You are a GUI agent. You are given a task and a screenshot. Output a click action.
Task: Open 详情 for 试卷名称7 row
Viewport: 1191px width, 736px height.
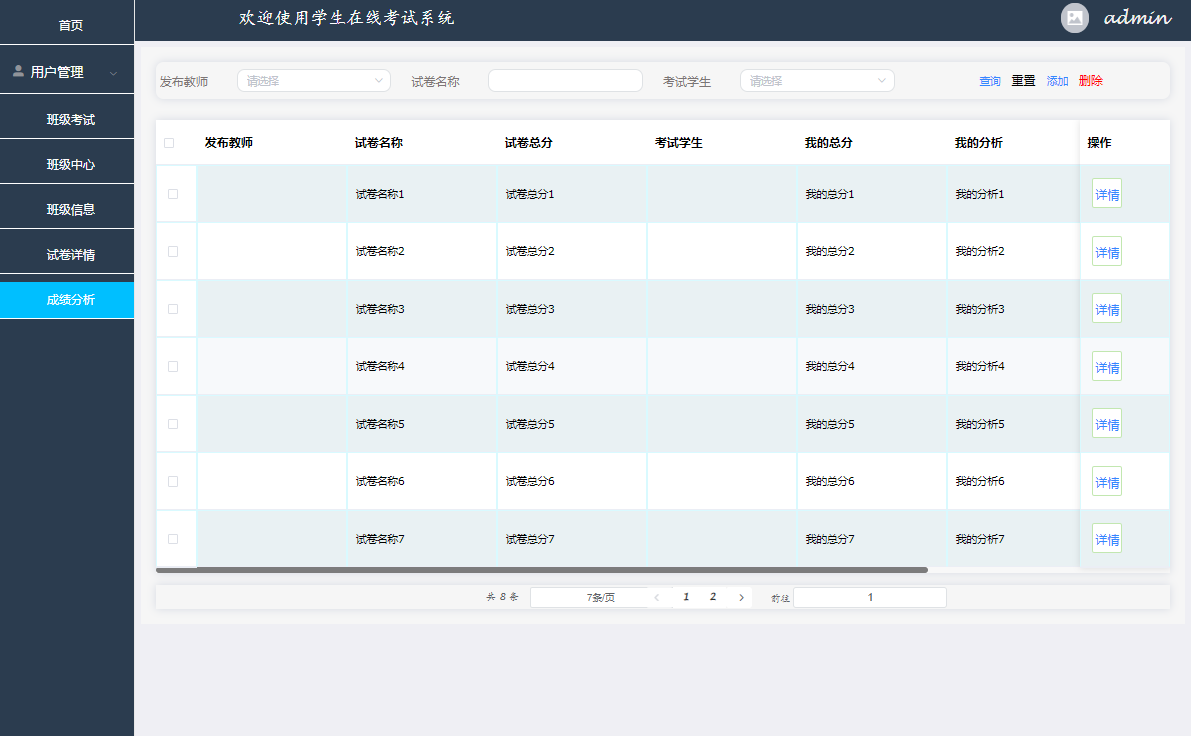pos(1107,539)
